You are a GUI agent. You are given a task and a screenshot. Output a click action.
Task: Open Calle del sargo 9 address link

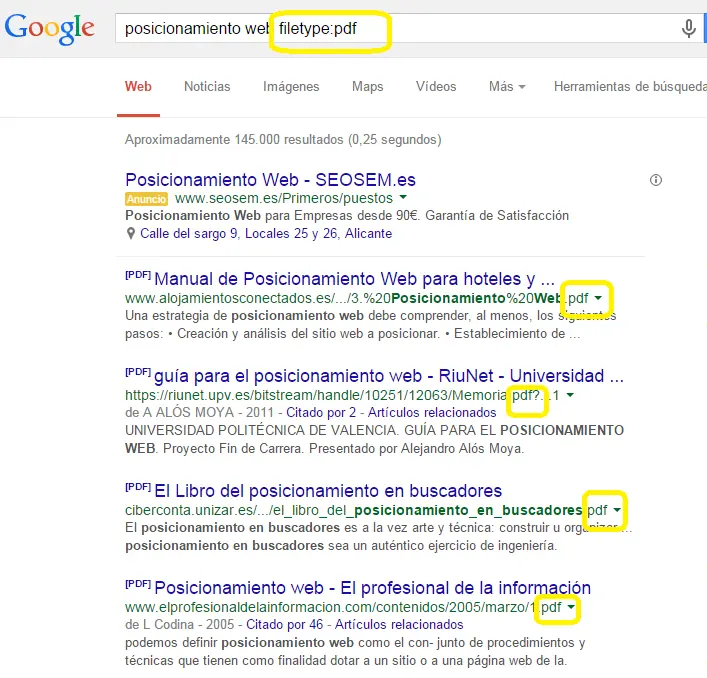(x=266, y=234)
